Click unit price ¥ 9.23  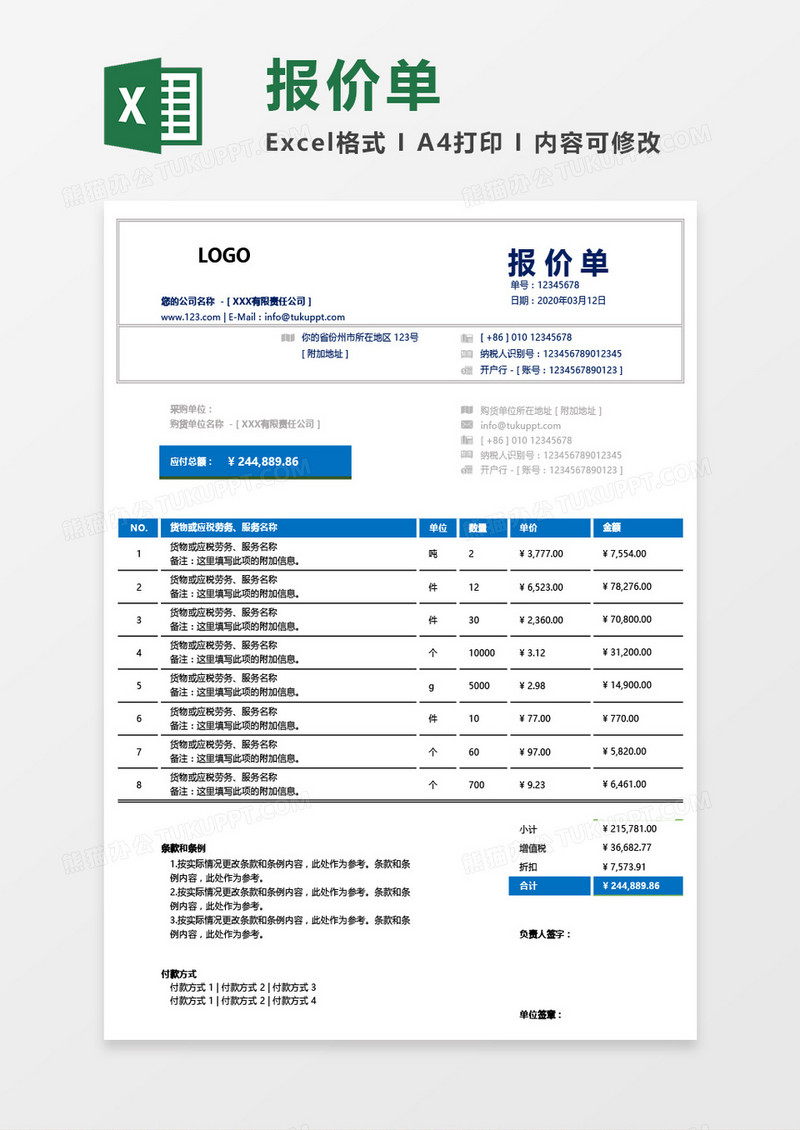coord(532,785)
